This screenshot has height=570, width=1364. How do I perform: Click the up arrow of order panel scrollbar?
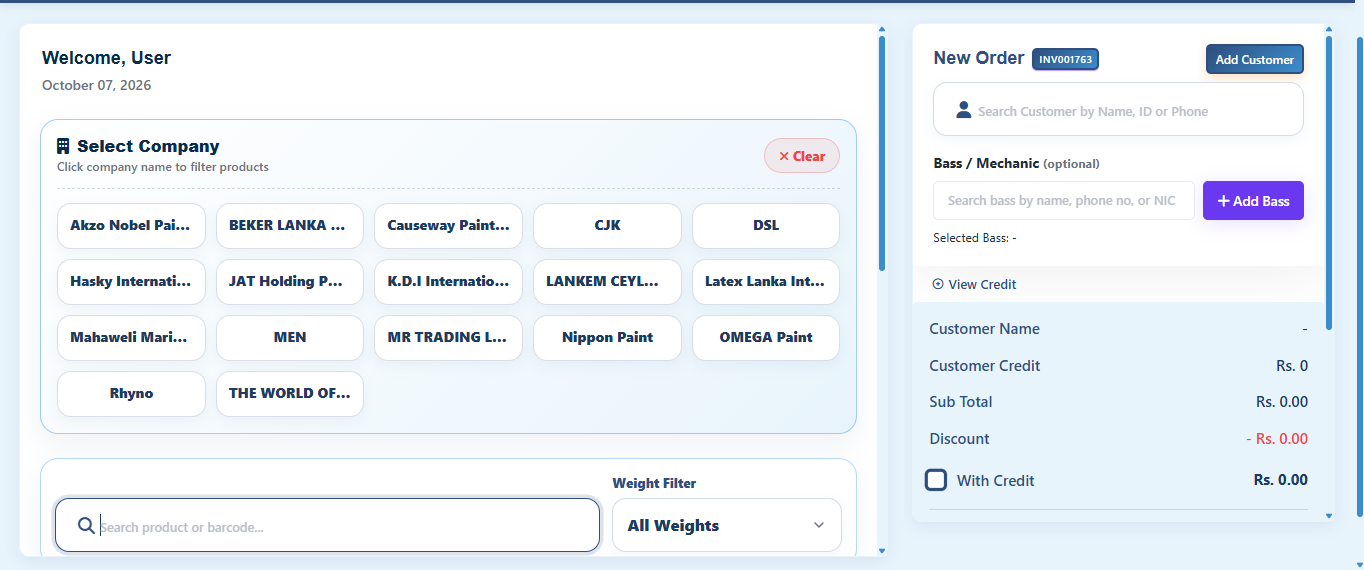click(x=1329, y=29)
